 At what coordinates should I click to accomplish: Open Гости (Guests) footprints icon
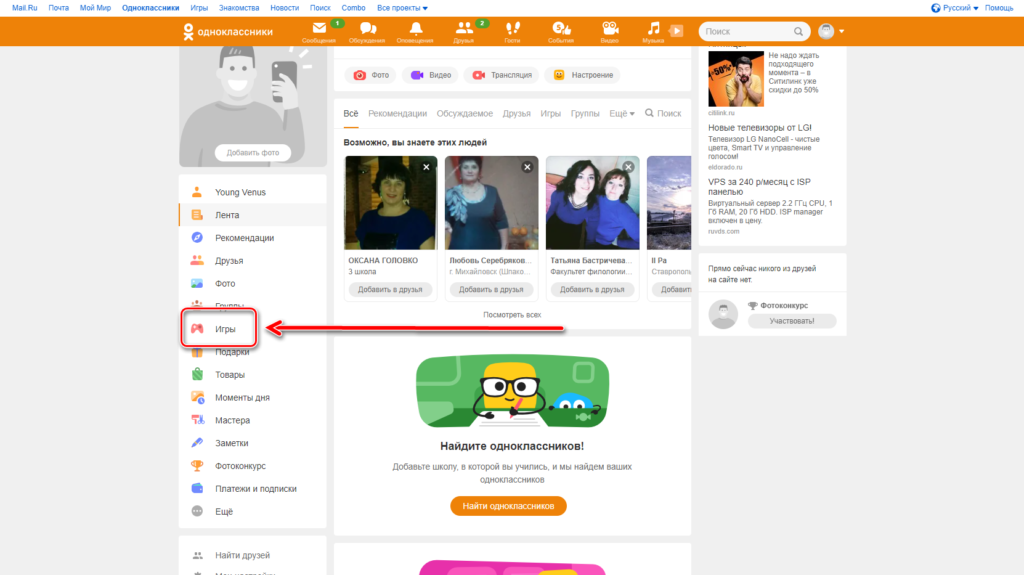tap(512, 30)
